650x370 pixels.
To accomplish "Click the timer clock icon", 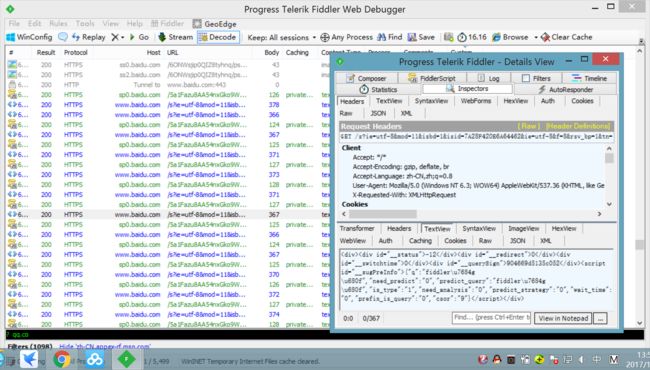I will click(462, 37).
